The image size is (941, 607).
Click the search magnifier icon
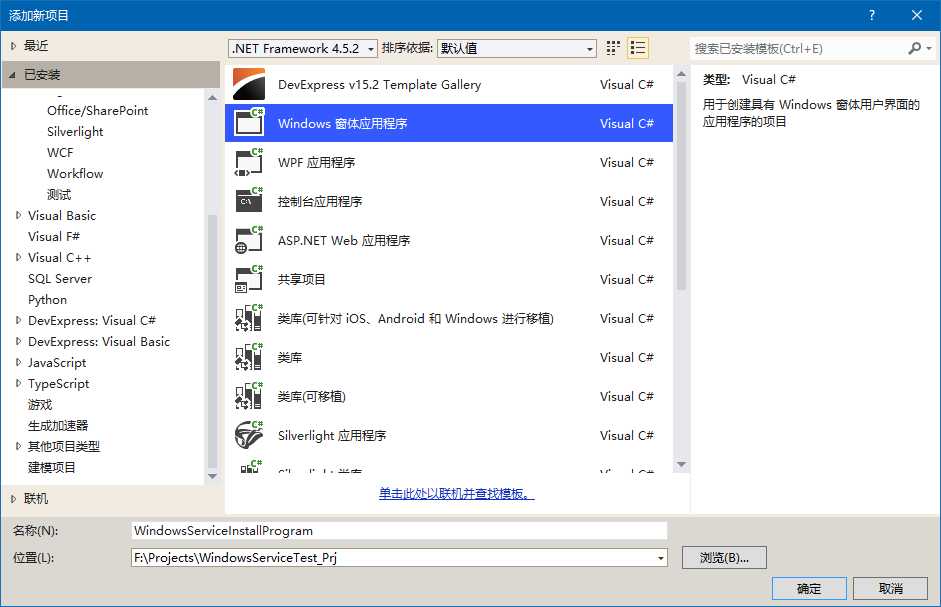coord(914,48)
